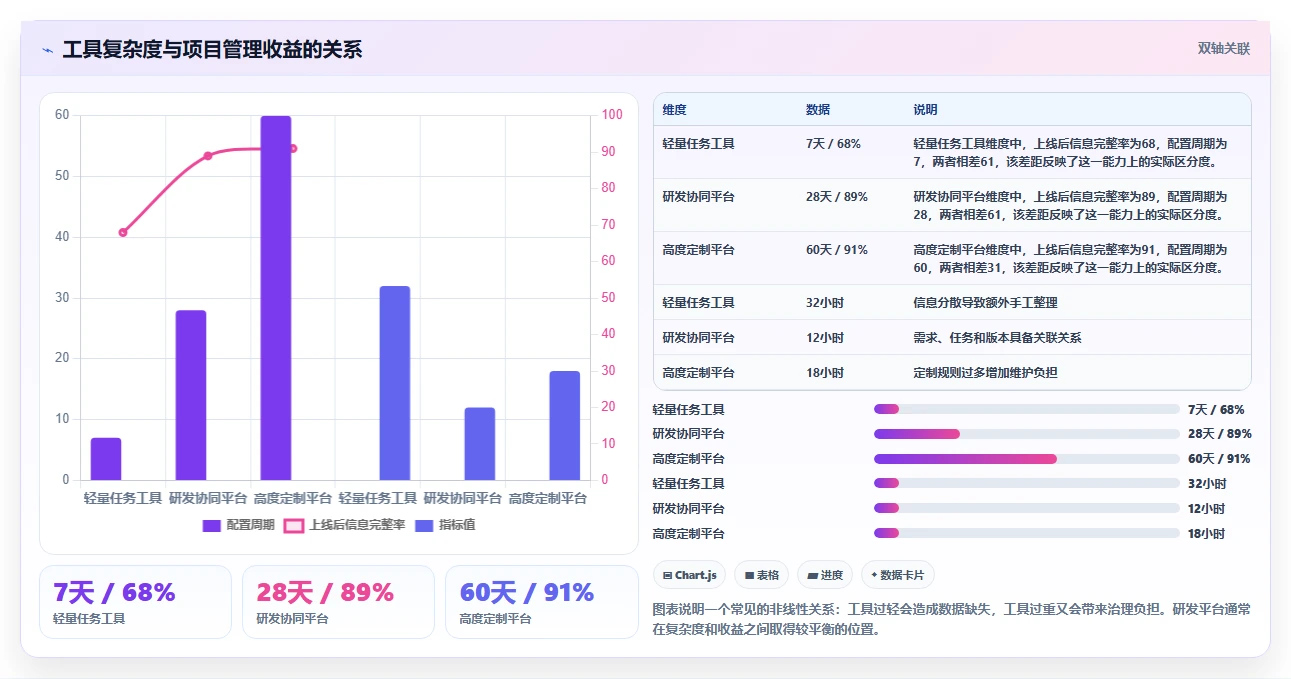Click the blue bar reaching 12
Viewport: 1291px width, 679px height.
point(479,444)
